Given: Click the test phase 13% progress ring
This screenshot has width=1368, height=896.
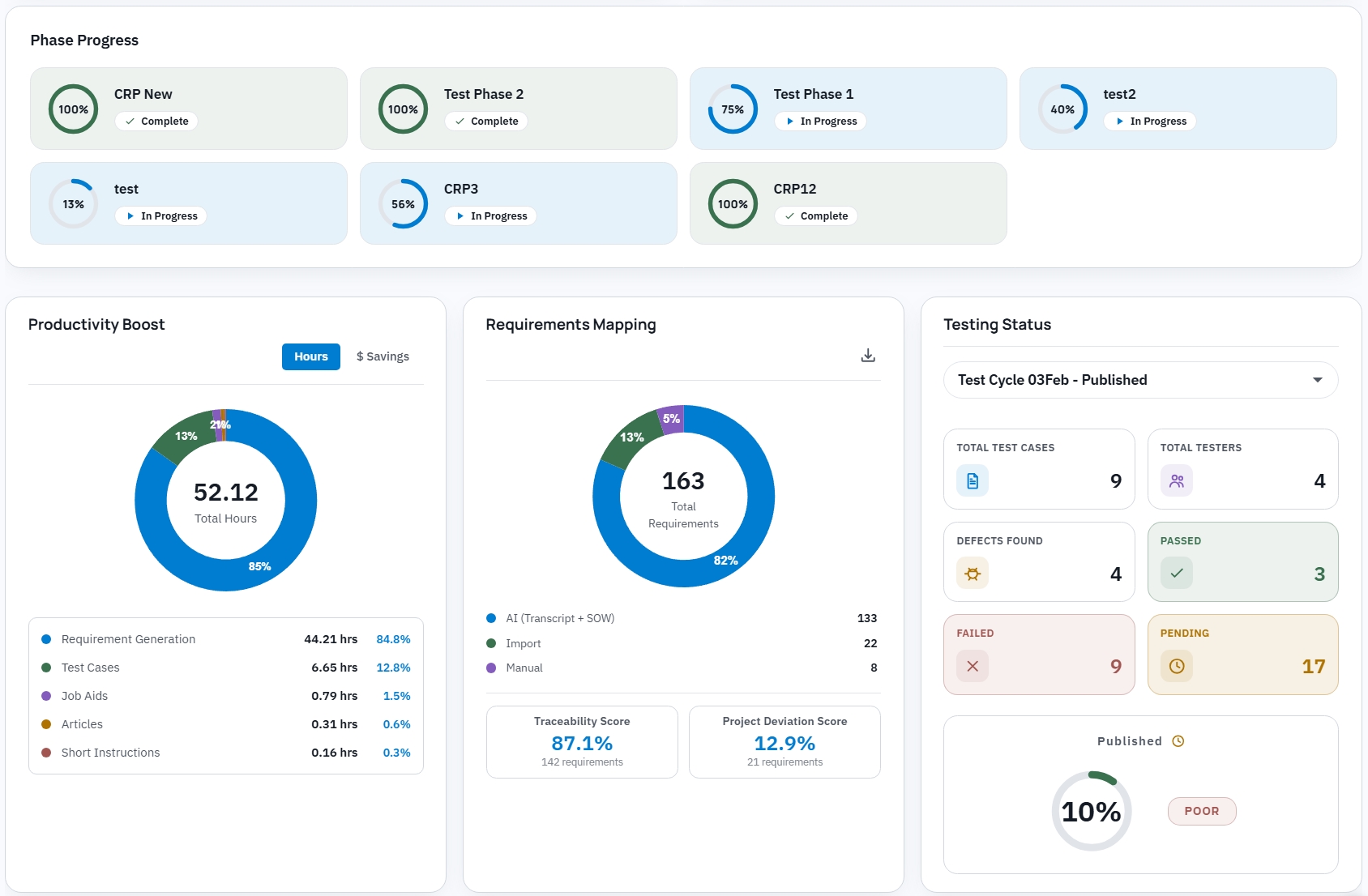Looking at the screenshot, I should pos(73,203).
